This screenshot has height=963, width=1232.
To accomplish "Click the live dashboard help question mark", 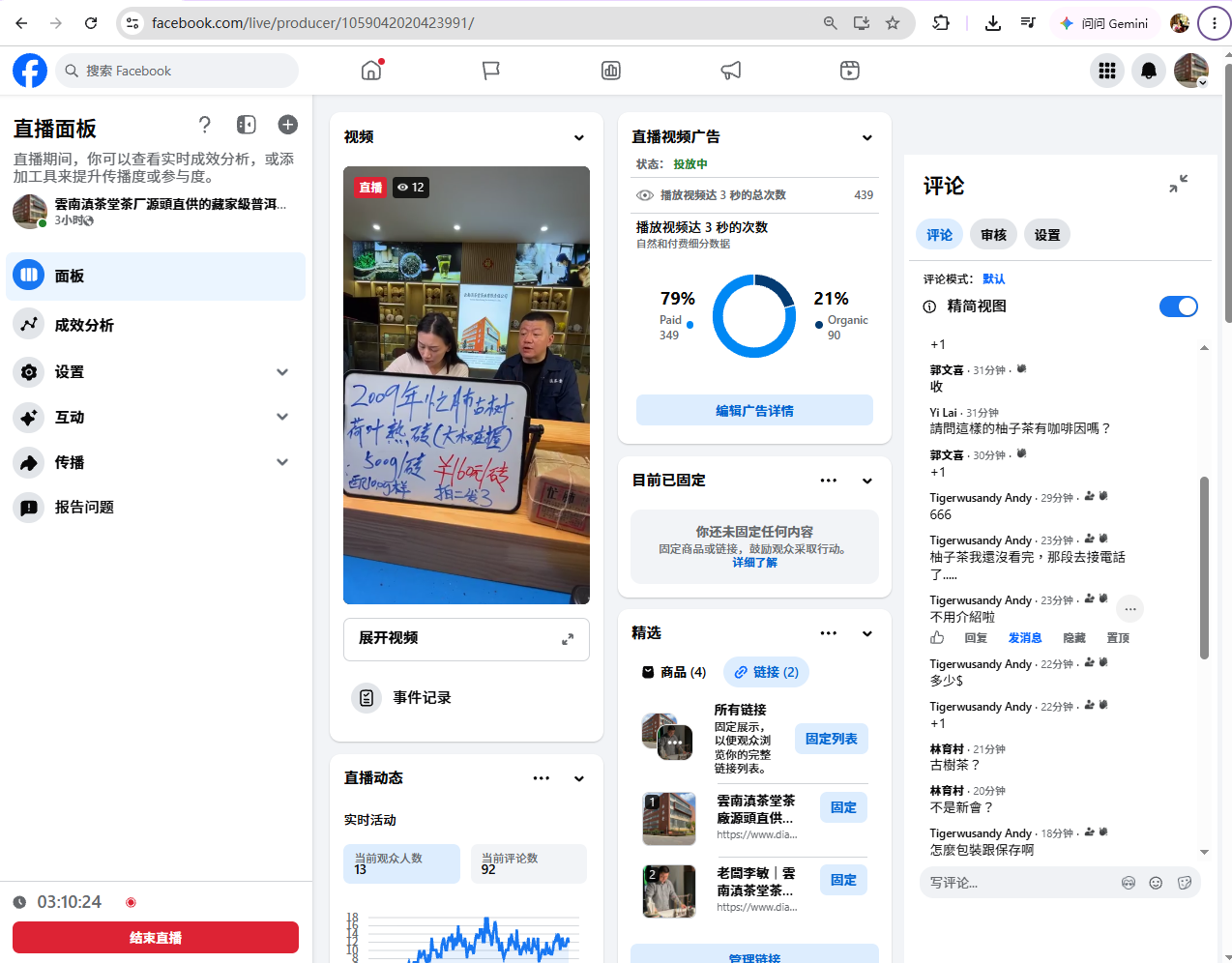I will tap(204, 124).
